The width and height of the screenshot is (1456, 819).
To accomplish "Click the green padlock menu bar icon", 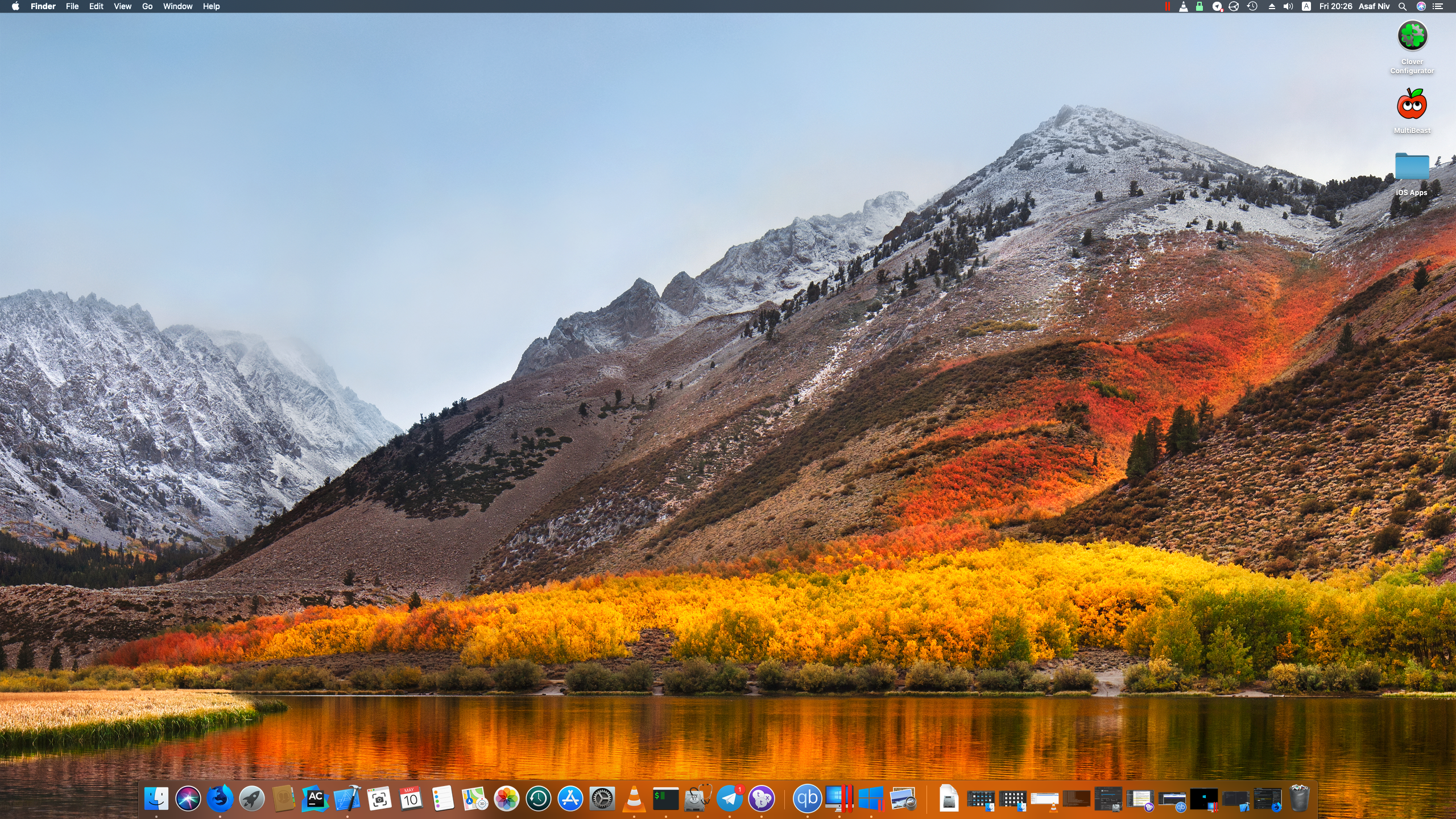I will click(x=1199, y=6).
